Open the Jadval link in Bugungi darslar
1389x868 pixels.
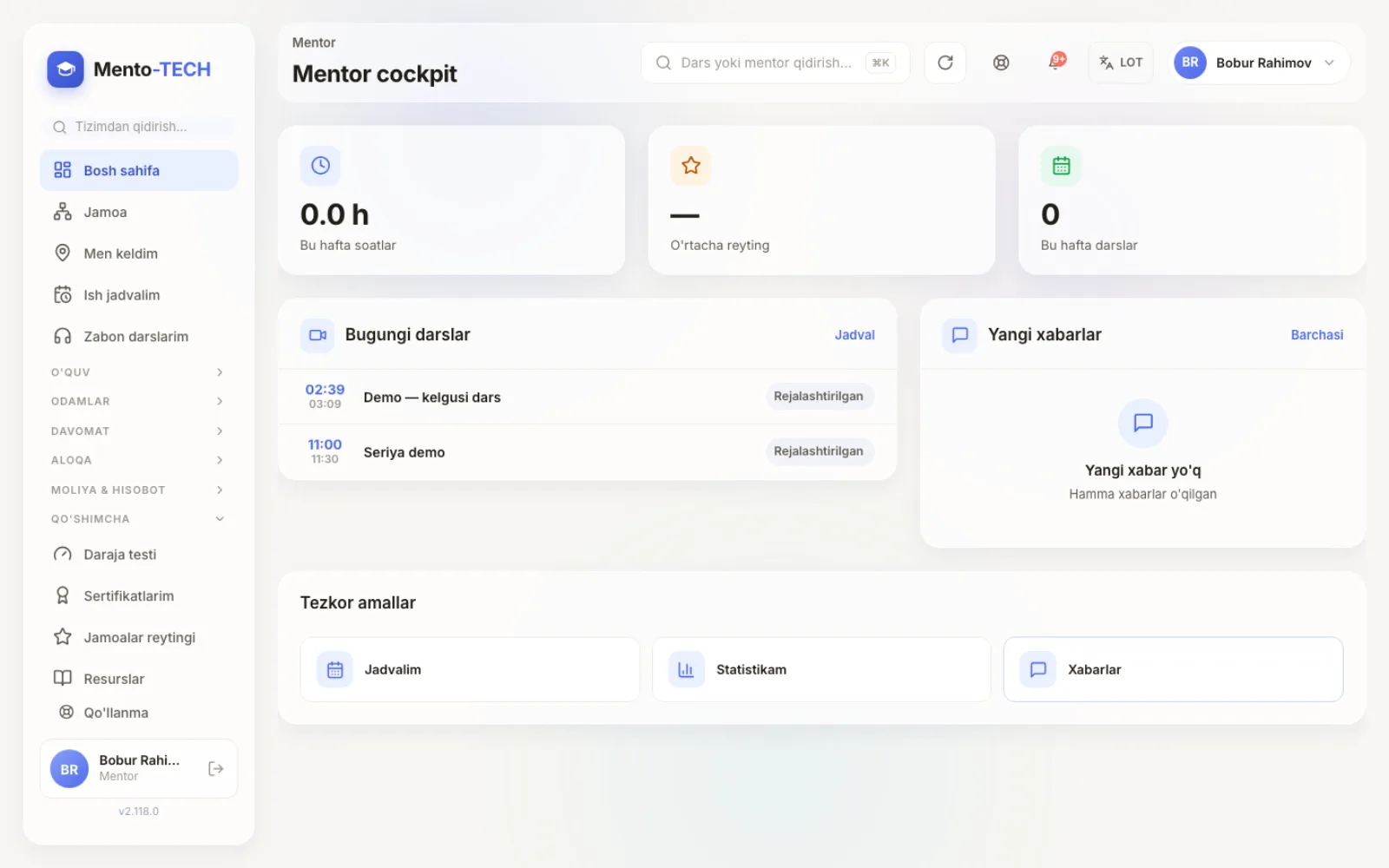854,335
